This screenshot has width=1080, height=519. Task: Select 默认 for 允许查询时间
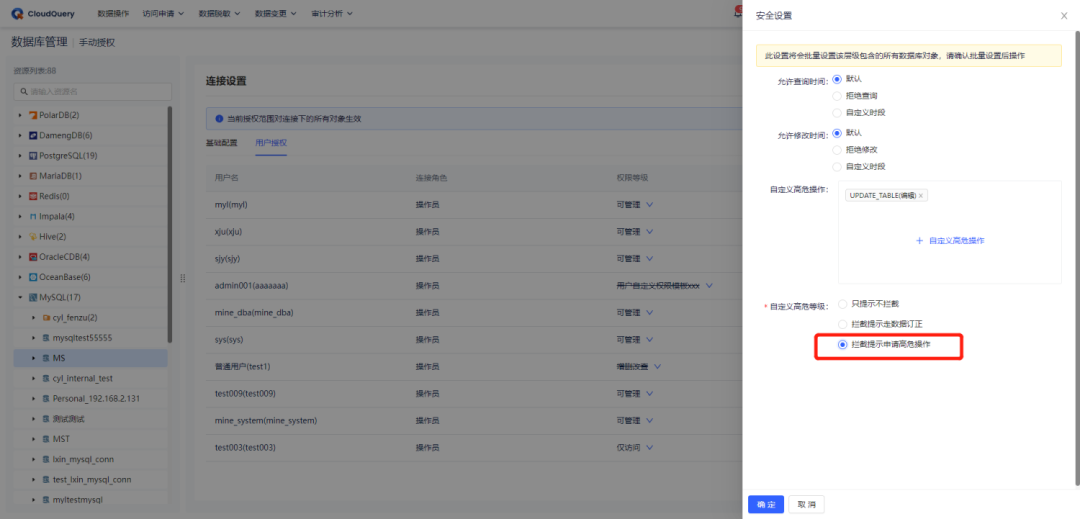coord(838,79)
